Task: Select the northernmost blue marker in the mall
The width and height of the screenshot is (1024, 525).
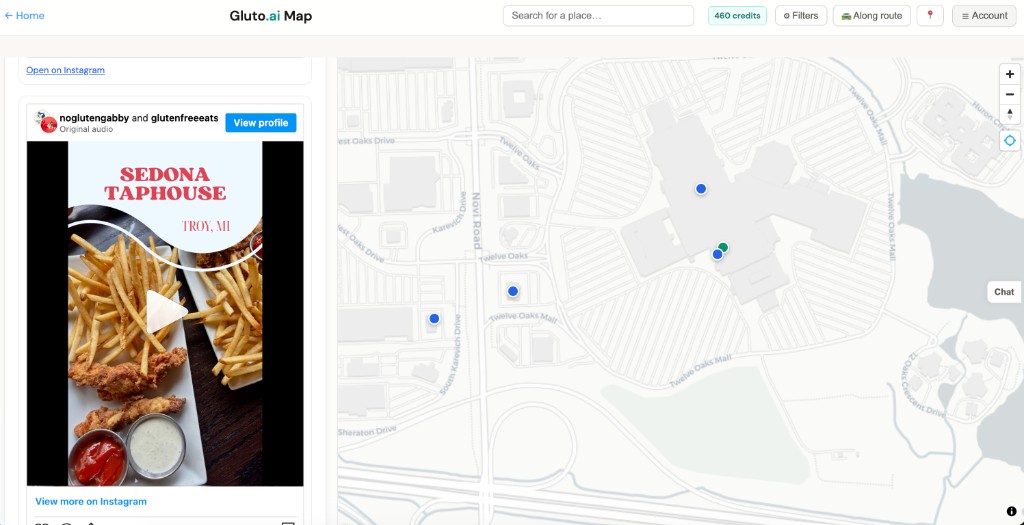Action: [701, 189]
